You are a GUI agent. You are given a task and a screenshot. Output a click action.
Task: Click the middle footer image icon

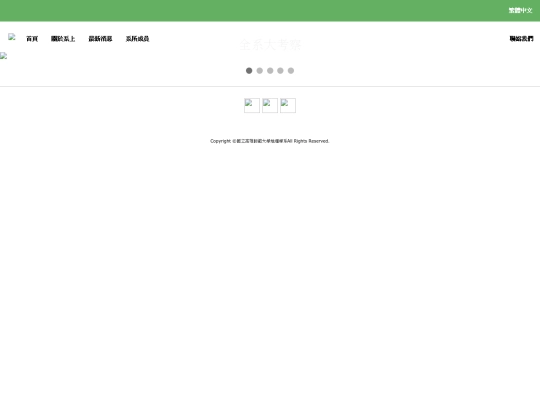pyautogui.click(x=270, y=105)
